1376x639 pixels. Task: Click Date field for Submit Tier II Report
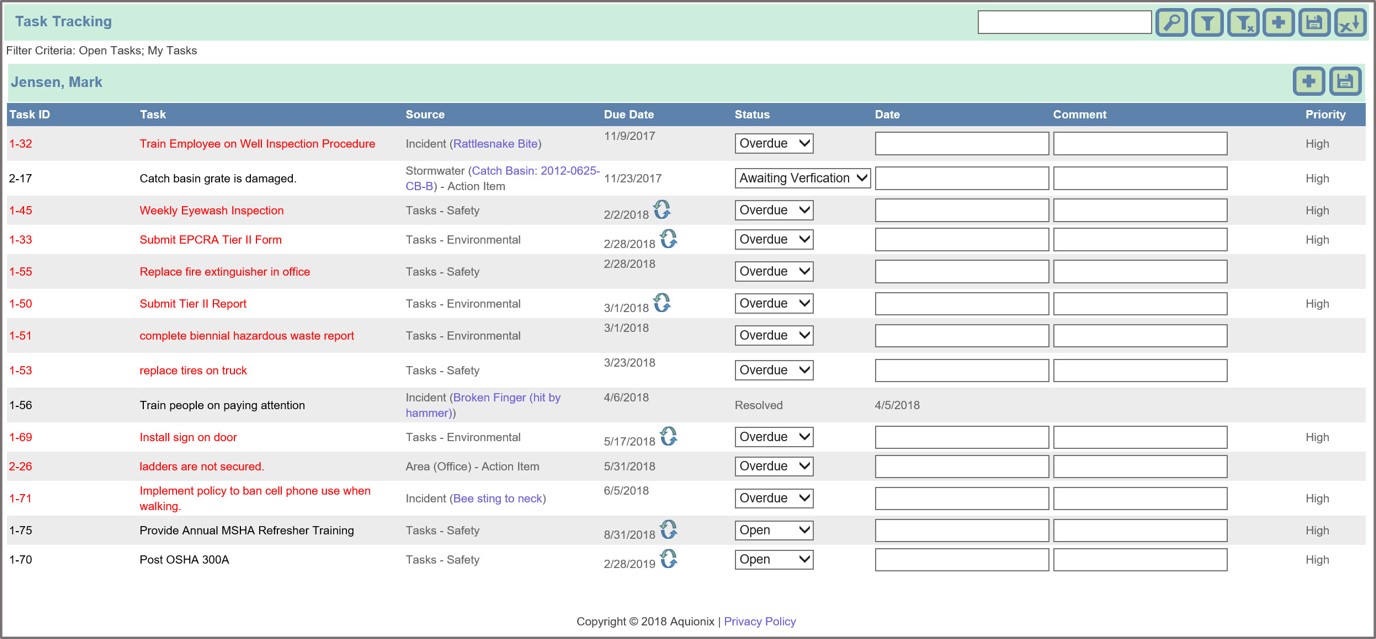click(x=962, y=303)
